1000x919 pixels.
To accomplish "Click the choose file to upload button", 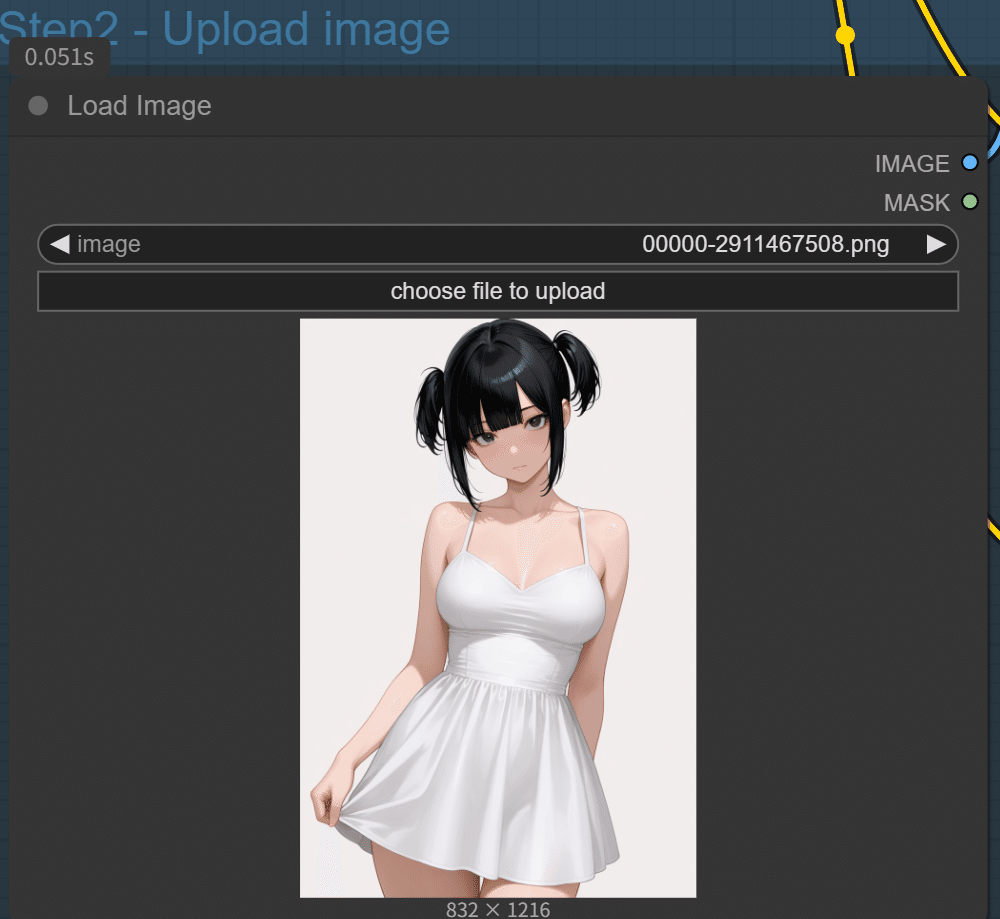I will pos(497,291).
